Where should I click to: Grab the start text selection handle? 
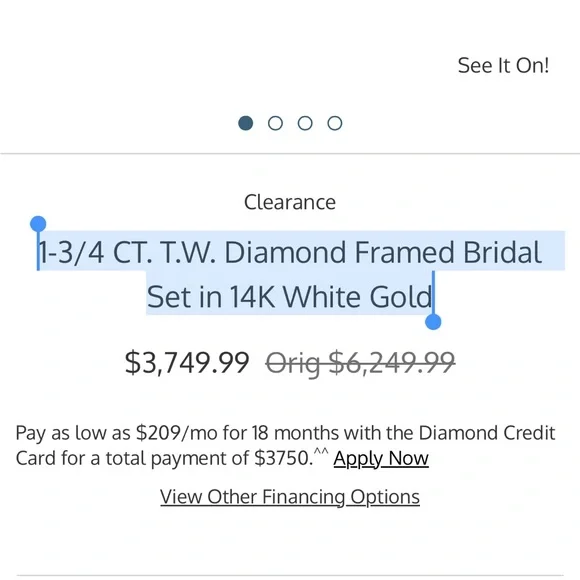38,225
